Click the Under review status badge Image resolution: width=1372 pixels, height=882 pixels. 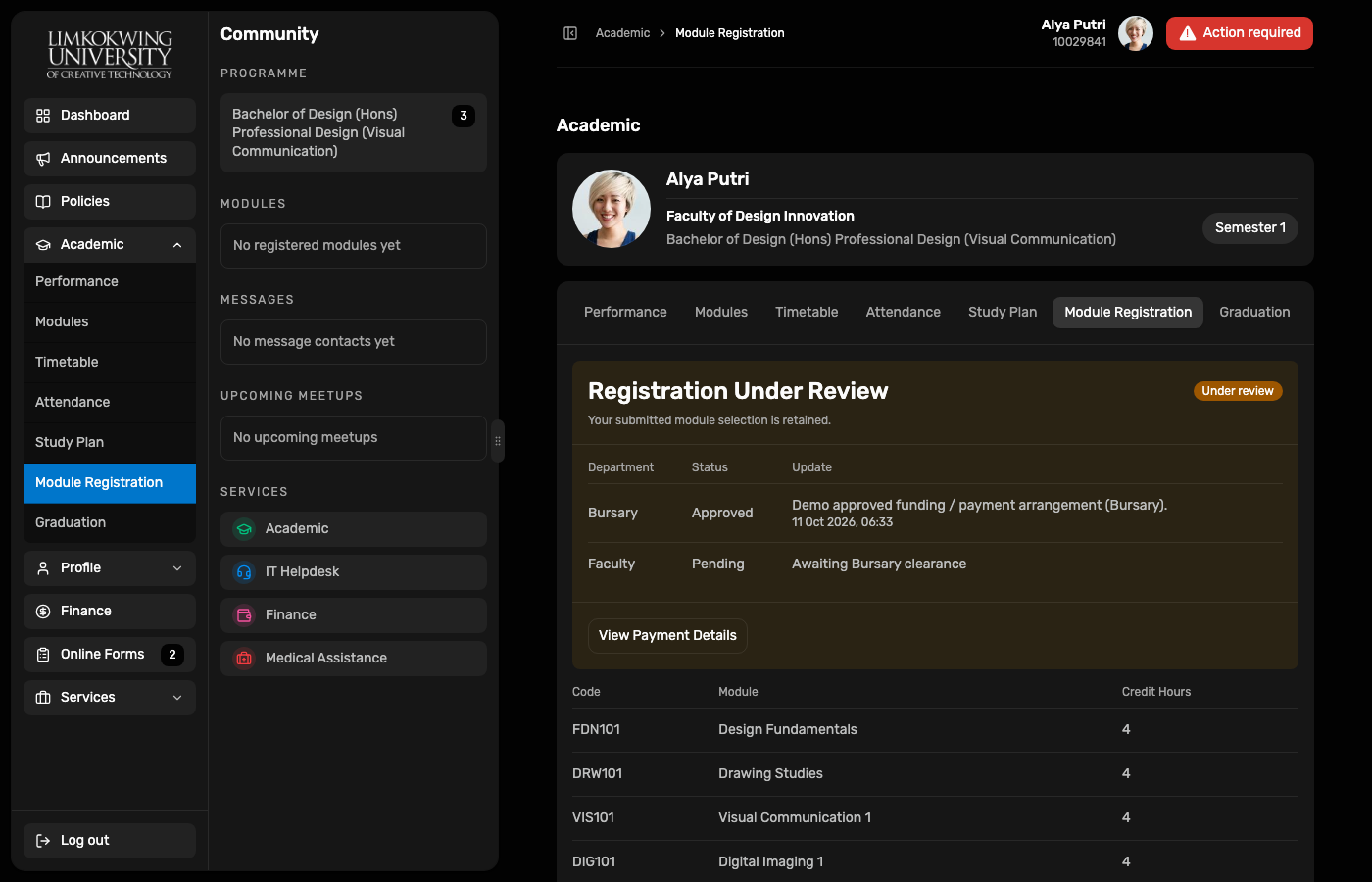(x=1238, y=391)
